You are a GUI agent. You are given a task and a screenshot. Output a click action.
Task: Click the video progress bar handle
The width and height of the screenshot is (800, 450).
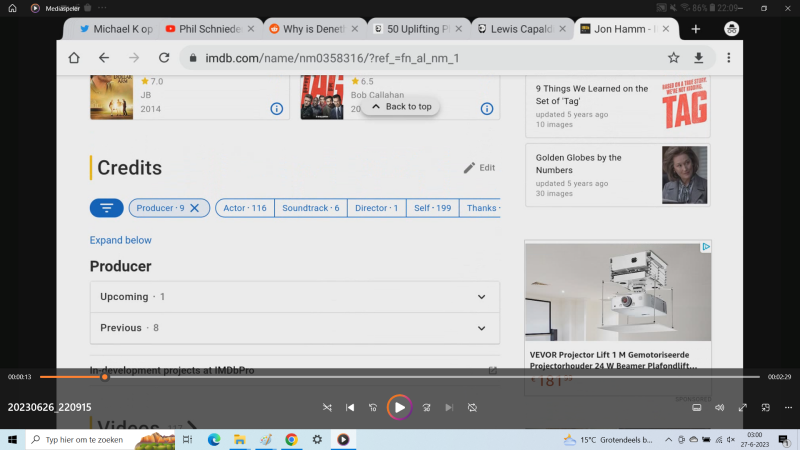pyautogui.click(x=105, y=377)
